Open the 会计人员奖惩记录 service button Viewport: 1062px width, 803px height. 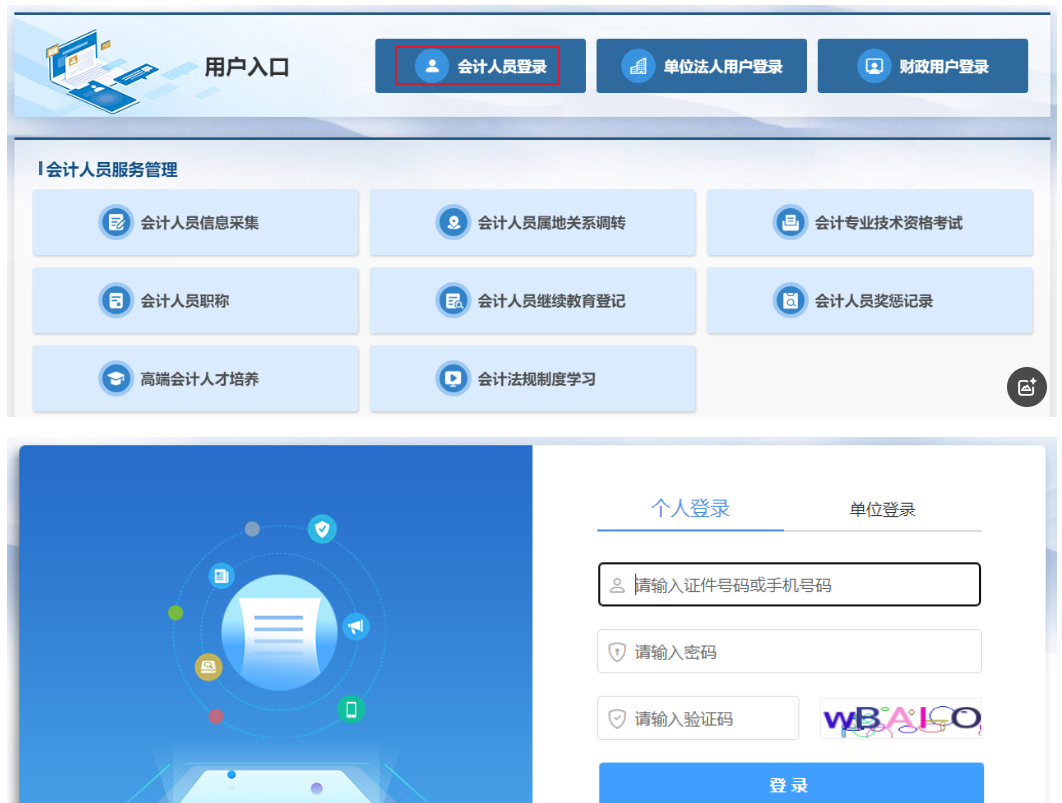coord(869,300)
